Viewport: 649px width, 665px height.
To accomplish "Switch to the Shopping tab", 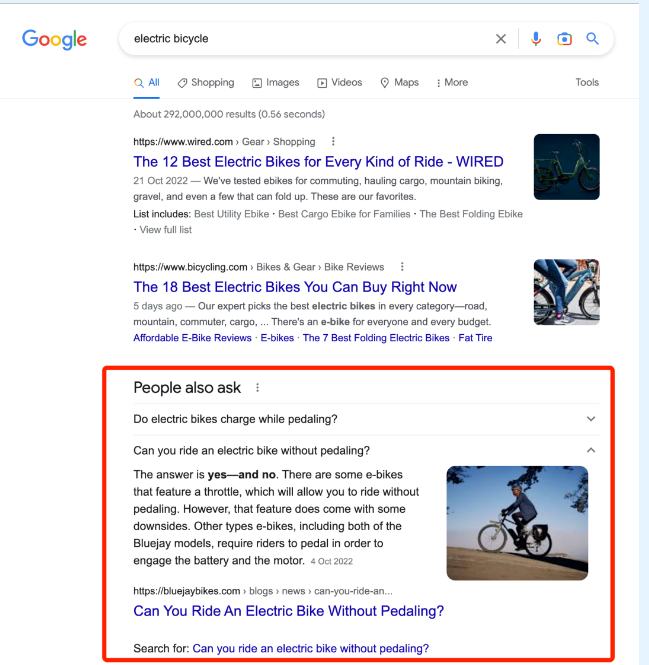I will click(x=206, y=83).
